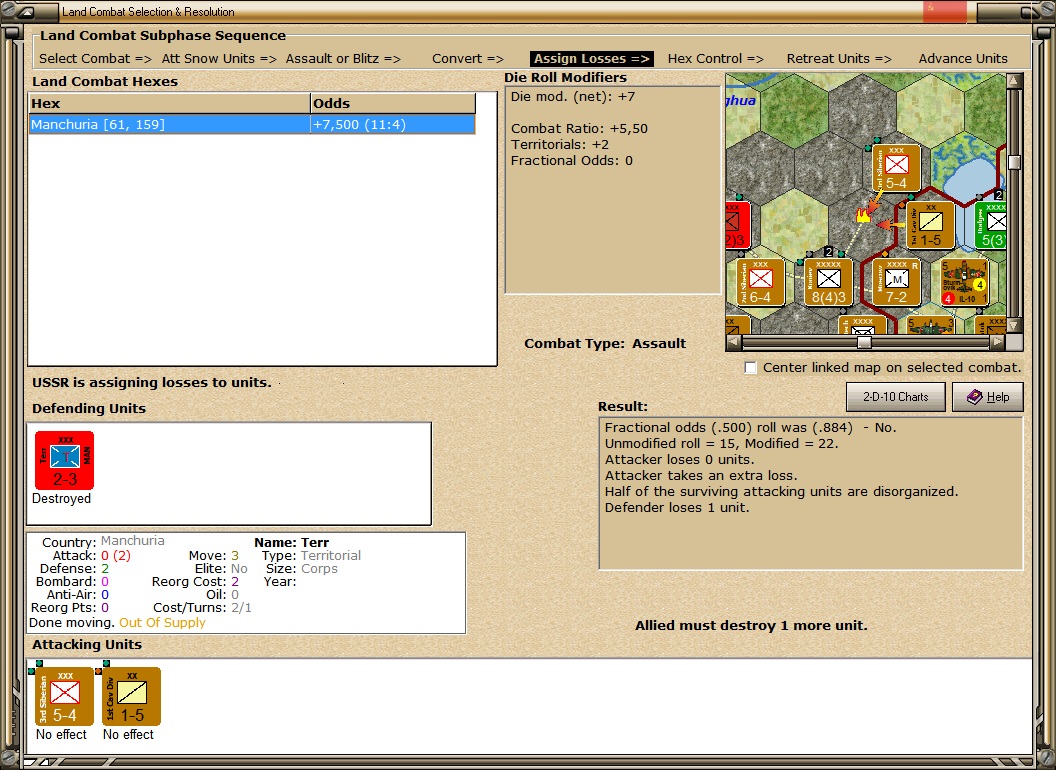Click the 5-4 Siberian corps on the map
This screenshot has height=770, width=1056.
tap(896, 168)
